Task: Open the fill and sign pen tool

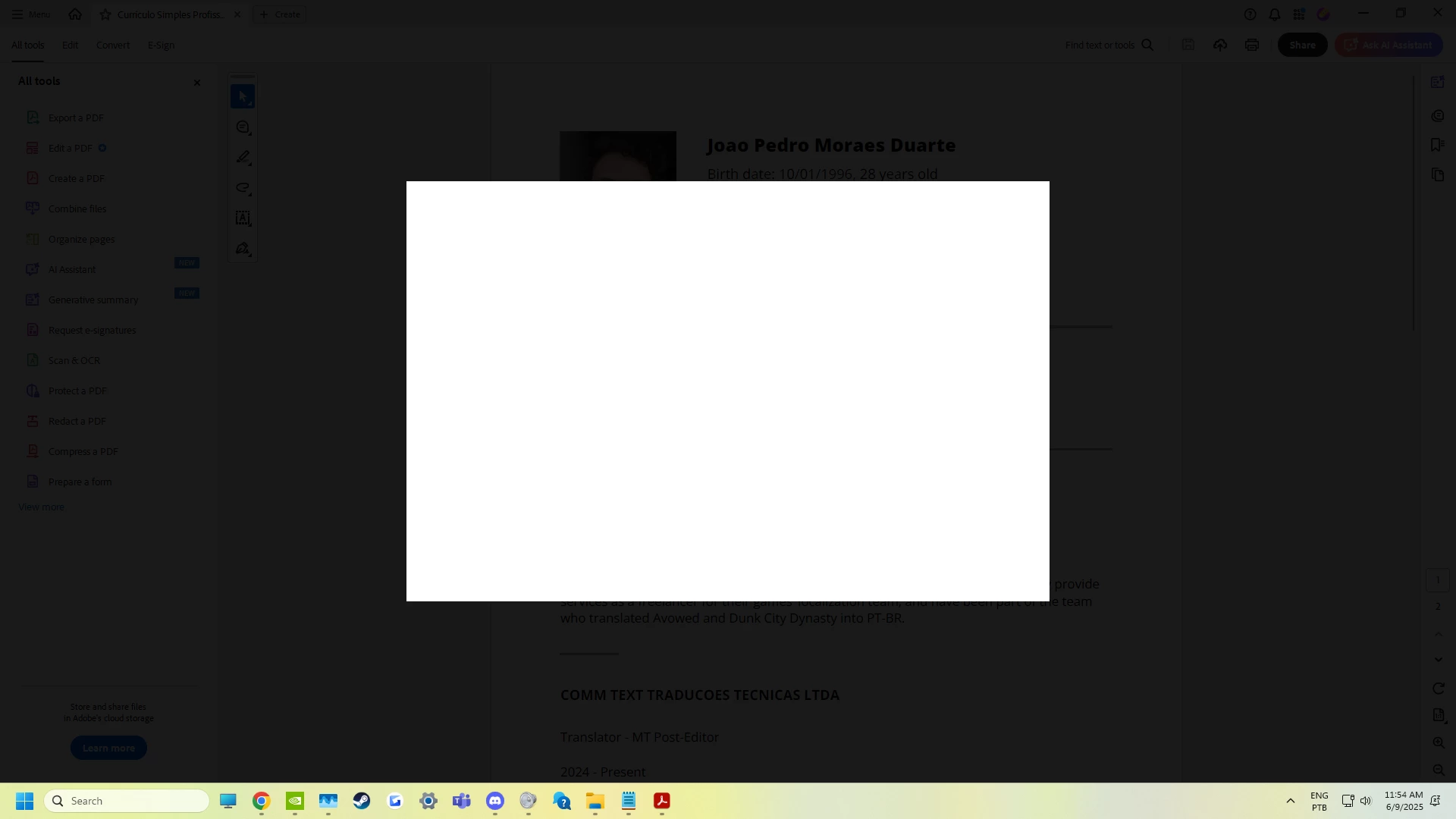Action: tap(243, 249)
